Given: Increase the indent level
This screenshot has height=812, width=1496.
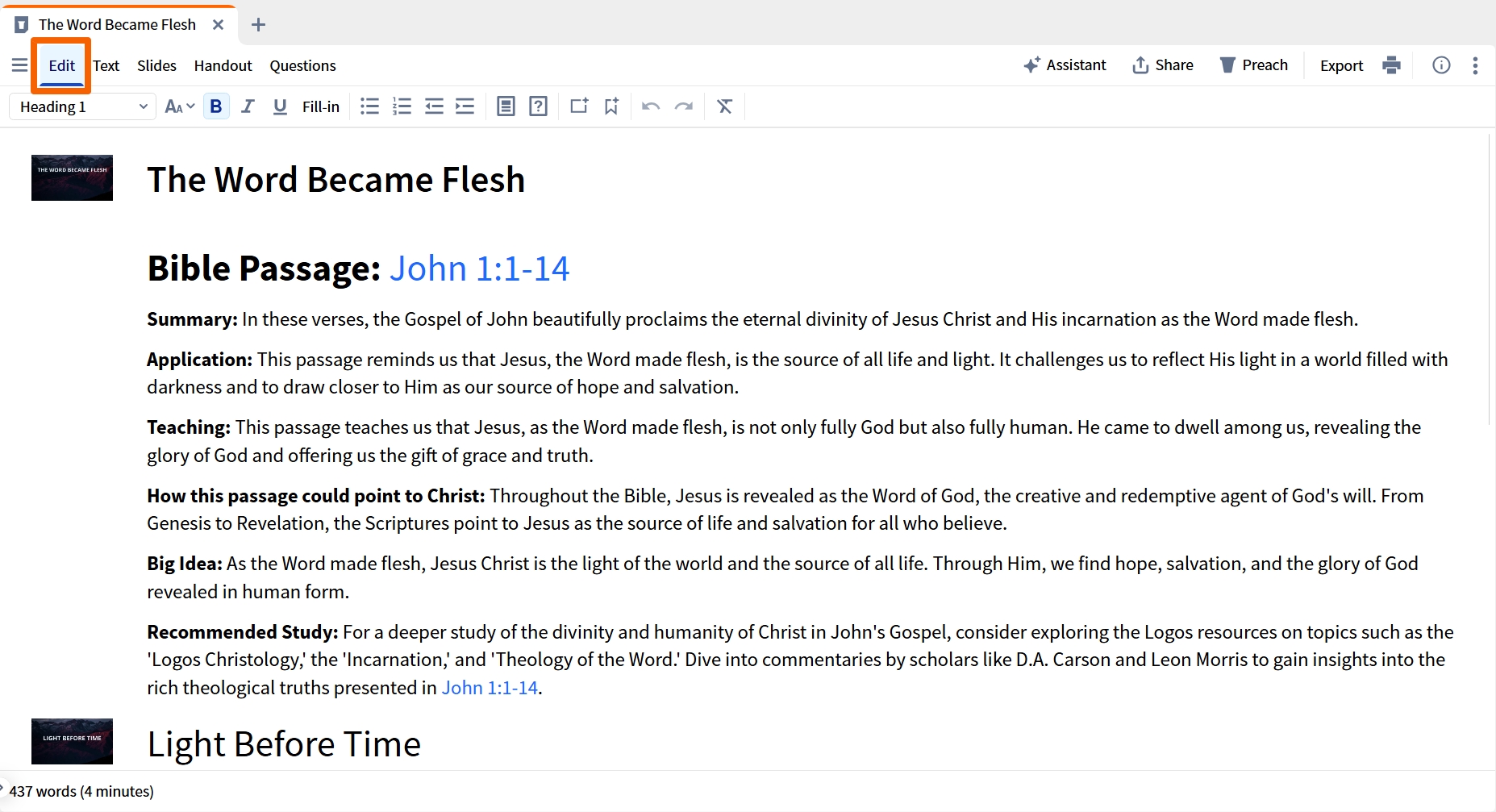Looking at the screenshot, I should coord(465,106).
